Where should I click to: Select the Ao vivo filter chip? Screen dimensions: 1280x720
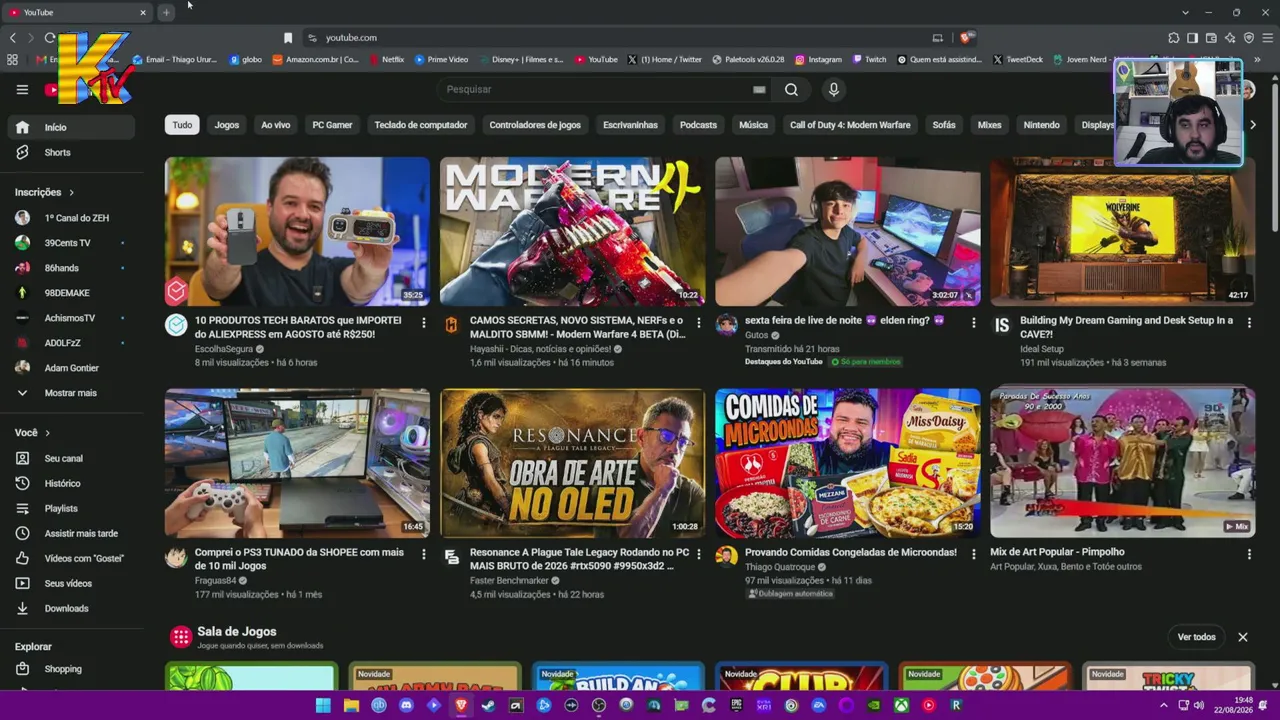(275, 125)
